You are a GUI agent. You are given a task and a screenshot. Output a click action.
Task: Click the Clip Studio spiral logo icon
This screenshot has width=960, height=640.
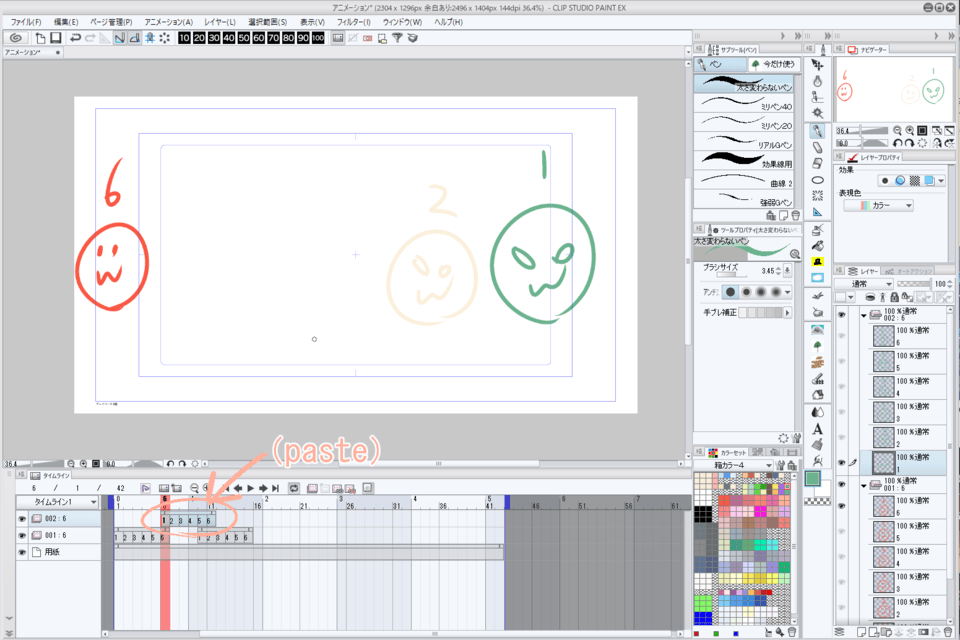click(x=15, y=38)
